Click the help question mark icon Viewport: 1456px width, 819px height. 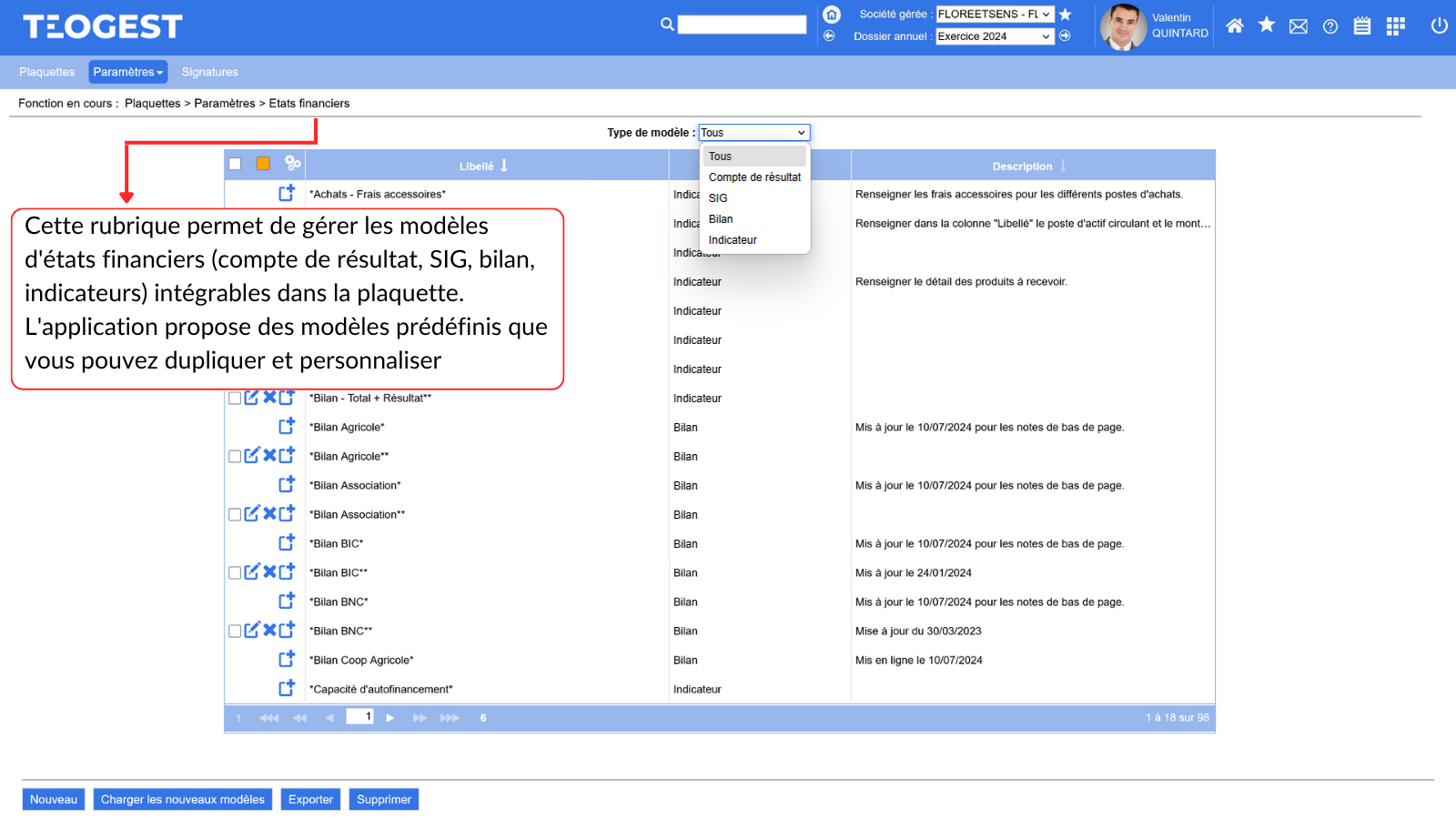[x=1330, y=26]
